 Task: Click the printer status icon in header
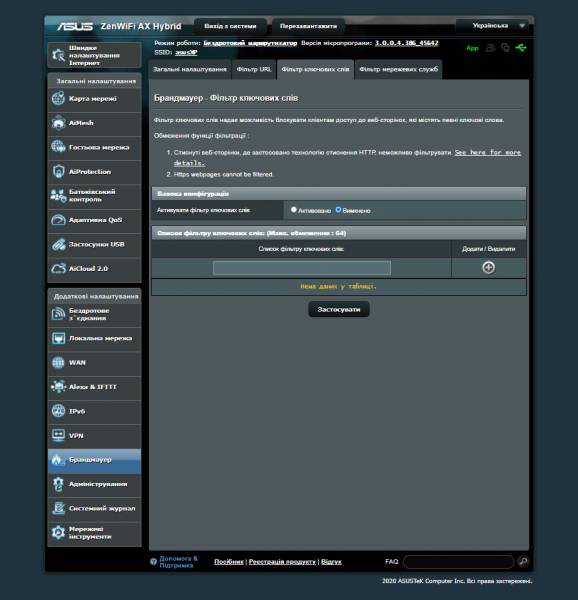coord(490,47)
